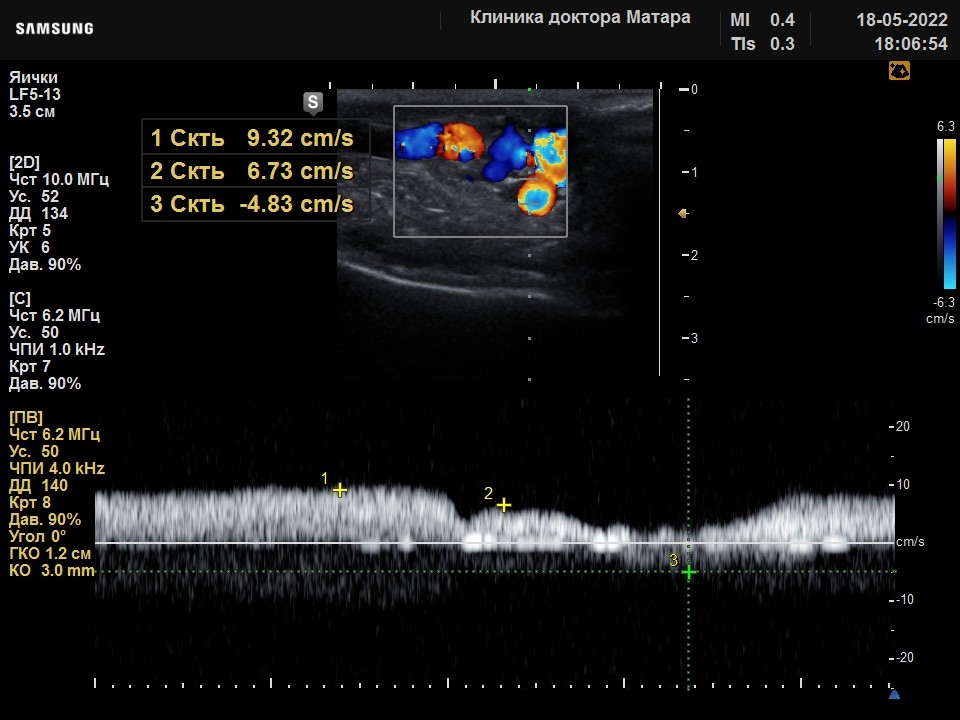Click the color Doppler velocity scale bar
The height and width of the screenshot is (720, 960).
[948, 214]
